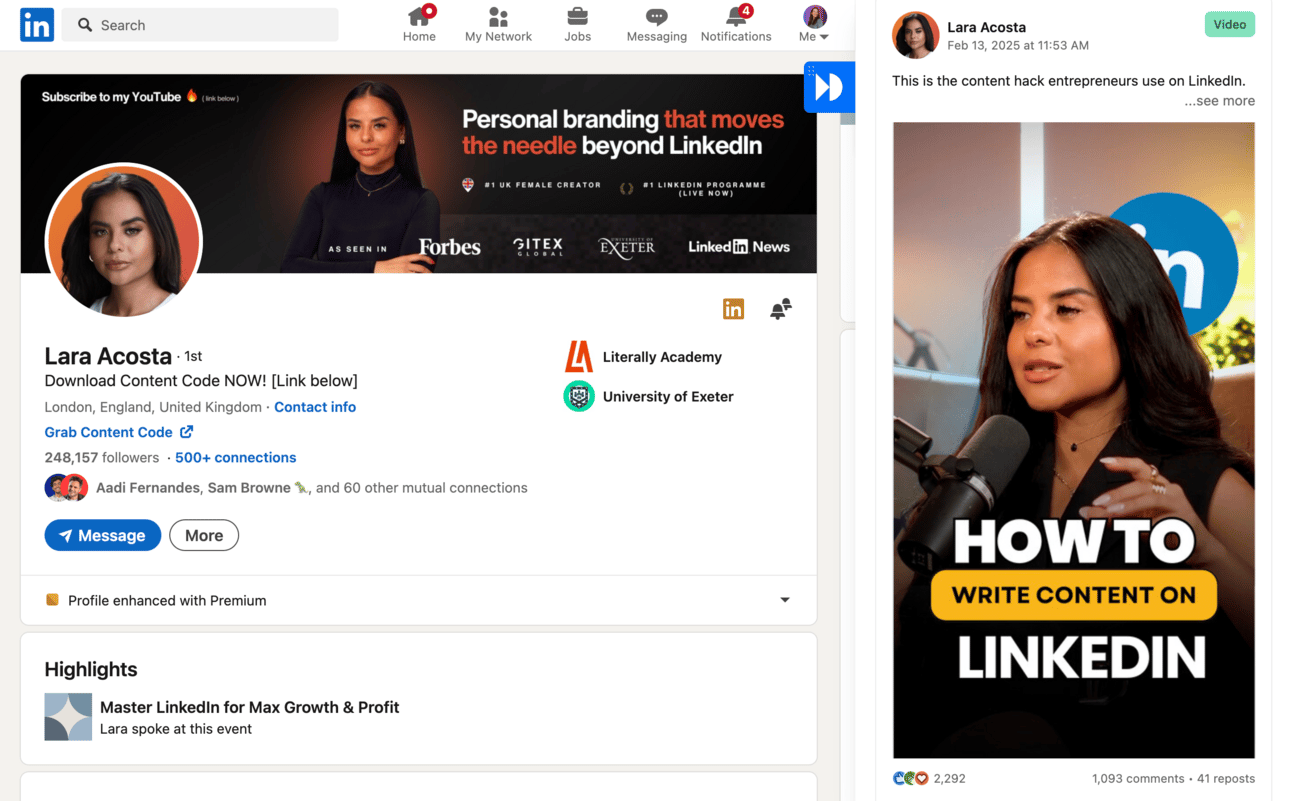1292x801 pixels.
Task: Open Literally Academy company link
Action: click(x=662, y=357)
